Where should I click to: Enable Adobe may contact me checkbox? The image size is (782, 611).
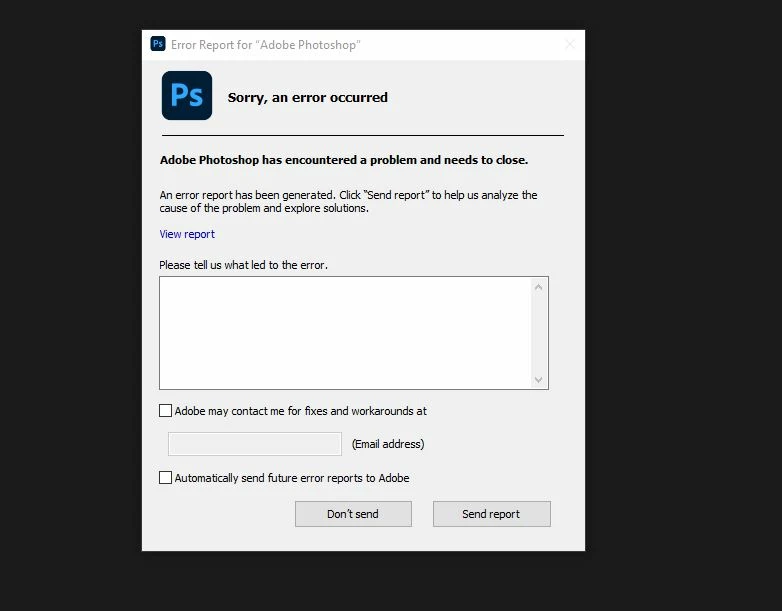(x=166, y=410)
